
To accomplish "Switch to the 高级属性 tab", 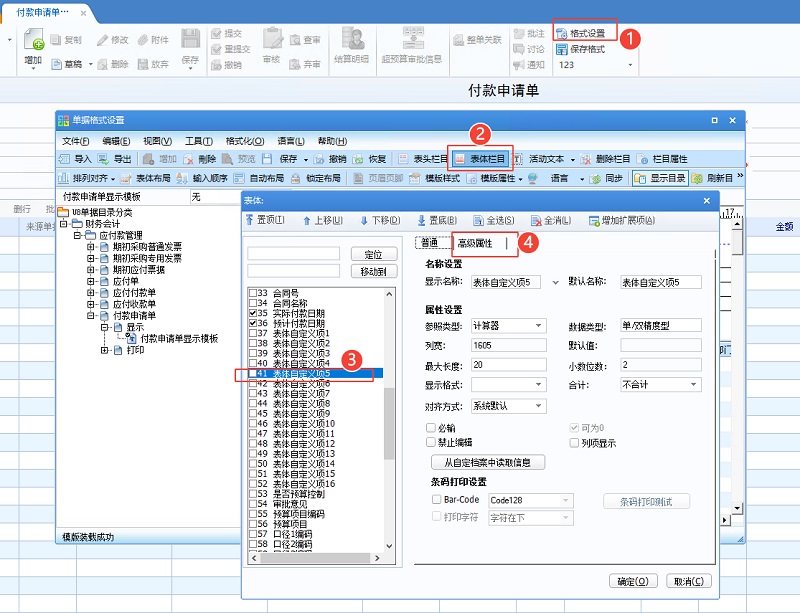I will 475,243.
